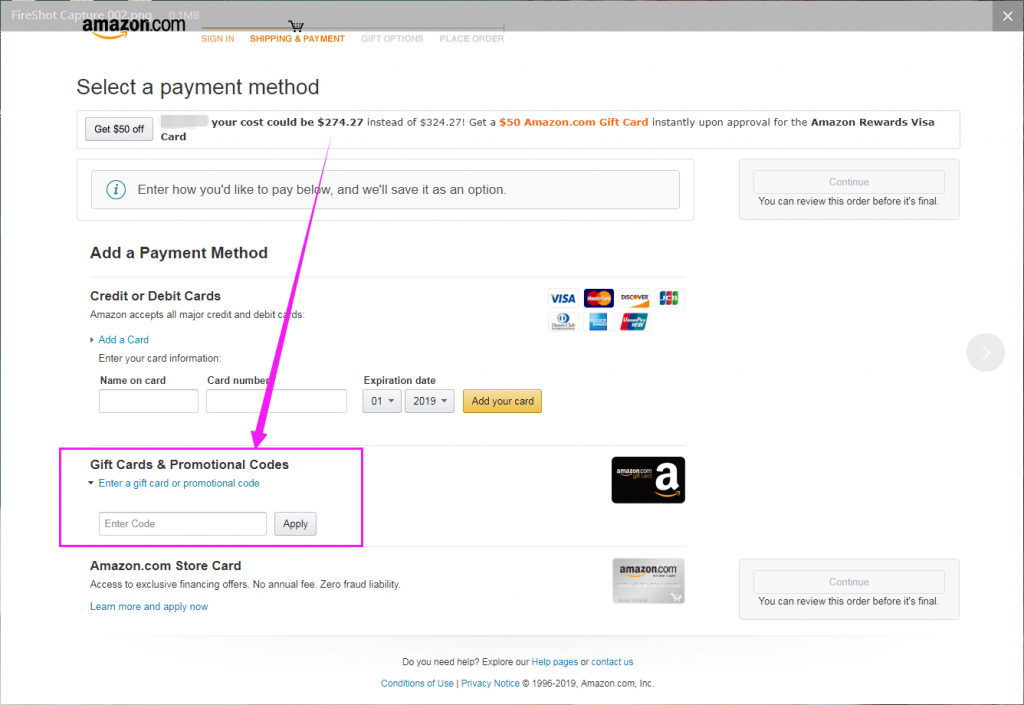Click the $50 Amazon.com Gift Card offer link
Image resolution: width=1024 pixels, height=705 pixels.
[x=574, y=122]
